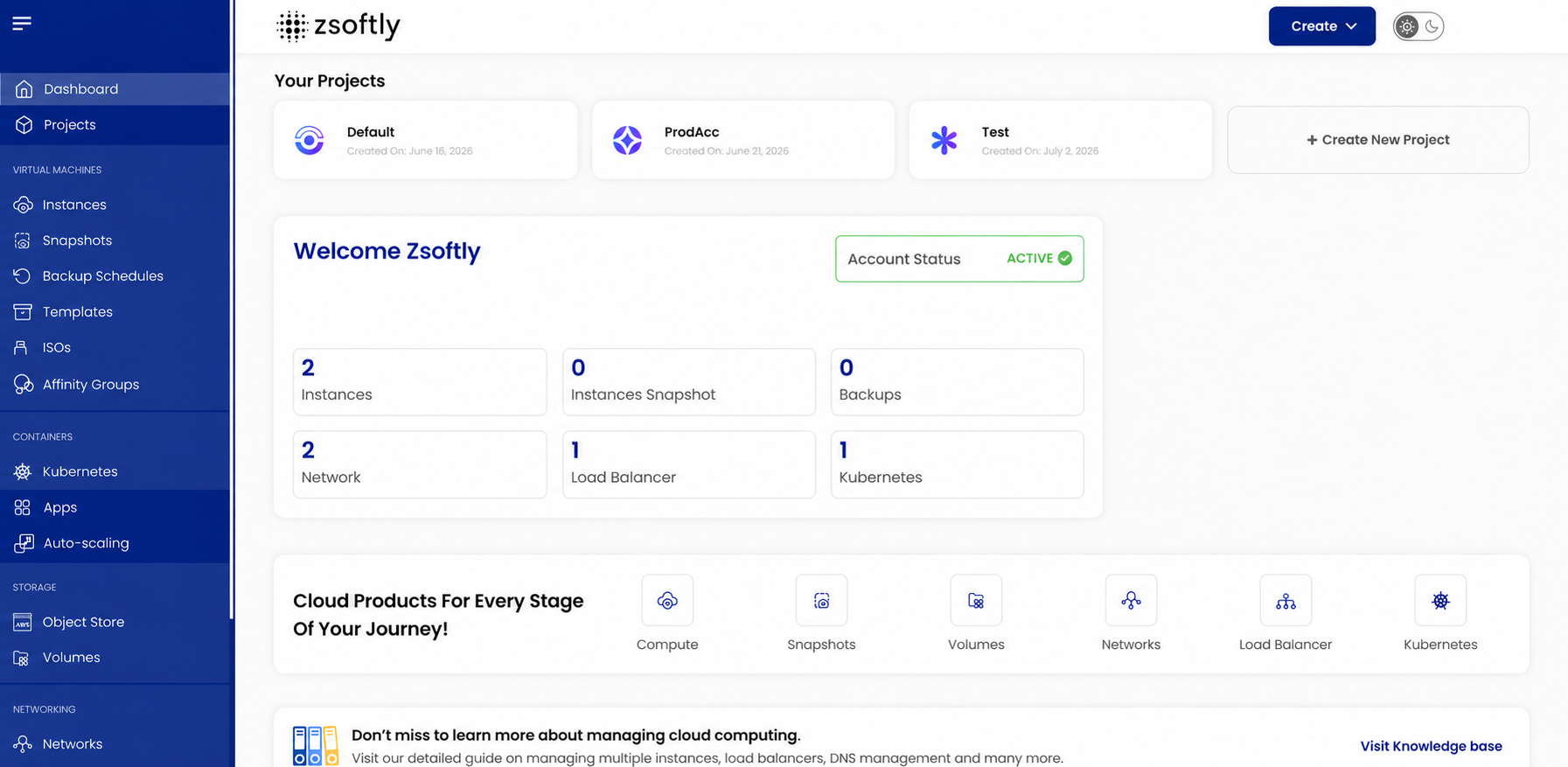The height and width of the screenshot is (767, 1568).
Task: Click the Instances sidebar icon
Action: (x=23, y=205)
